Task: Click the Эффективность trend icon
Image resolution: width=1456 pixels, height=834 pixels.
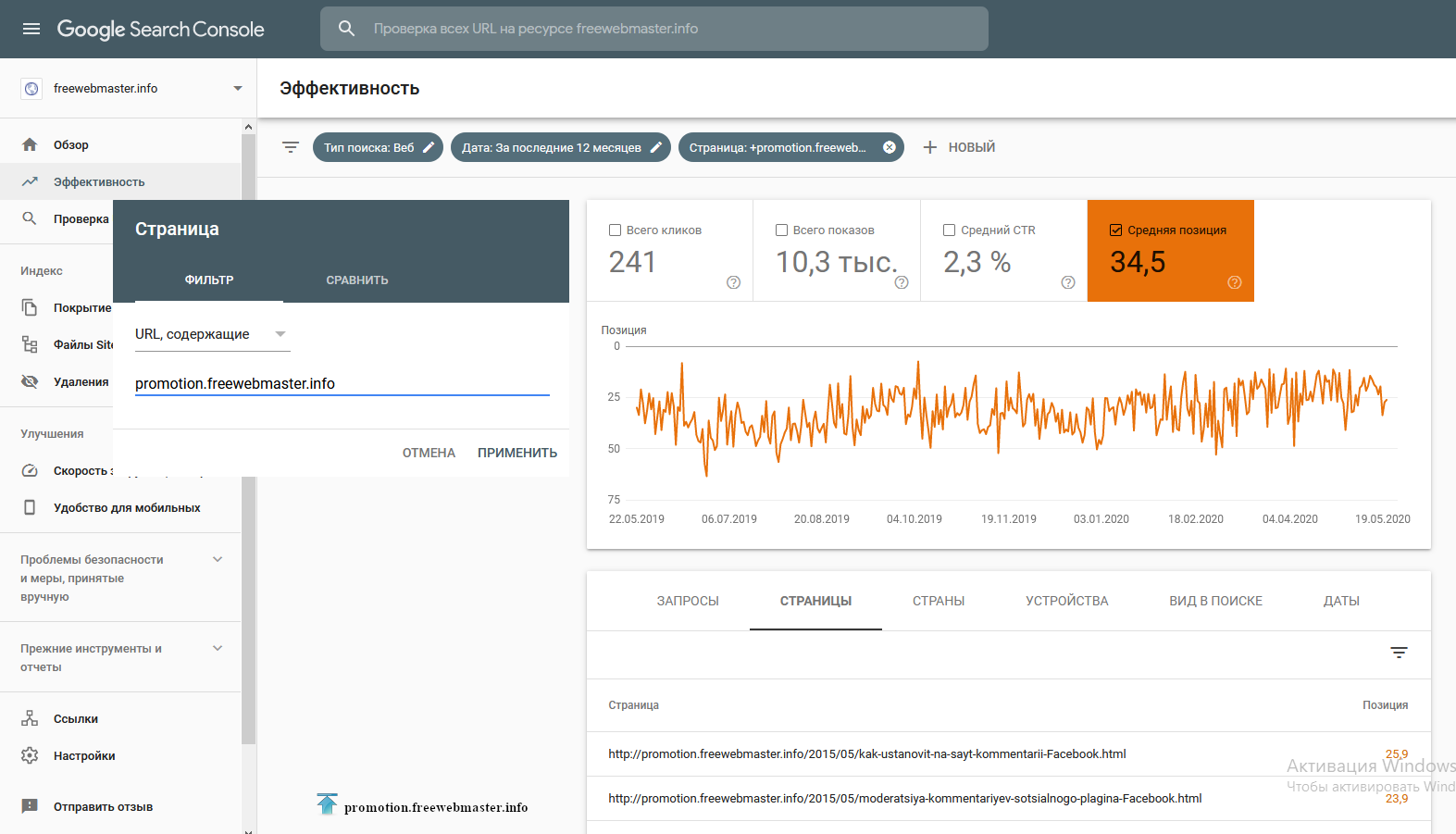Action: click(x=30, y=181)
